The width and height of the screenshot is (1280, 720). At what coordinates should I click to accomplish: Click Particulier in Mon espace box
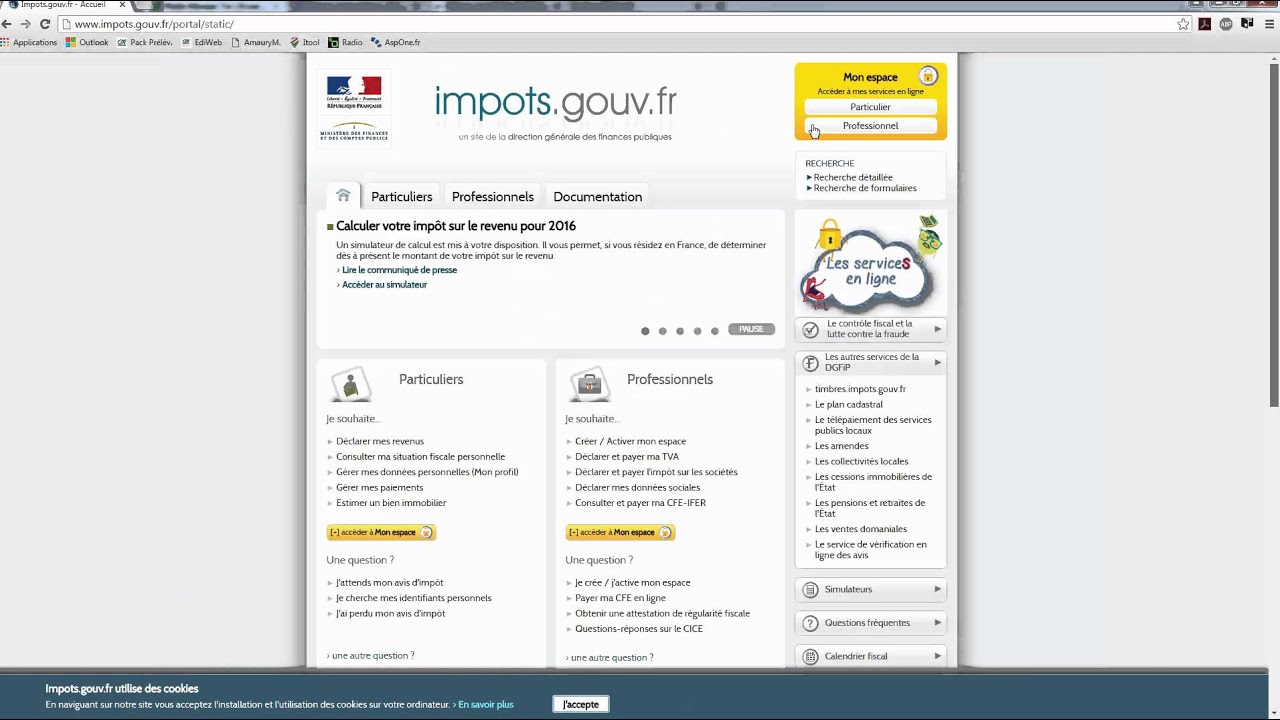click(x=870, y=107)
